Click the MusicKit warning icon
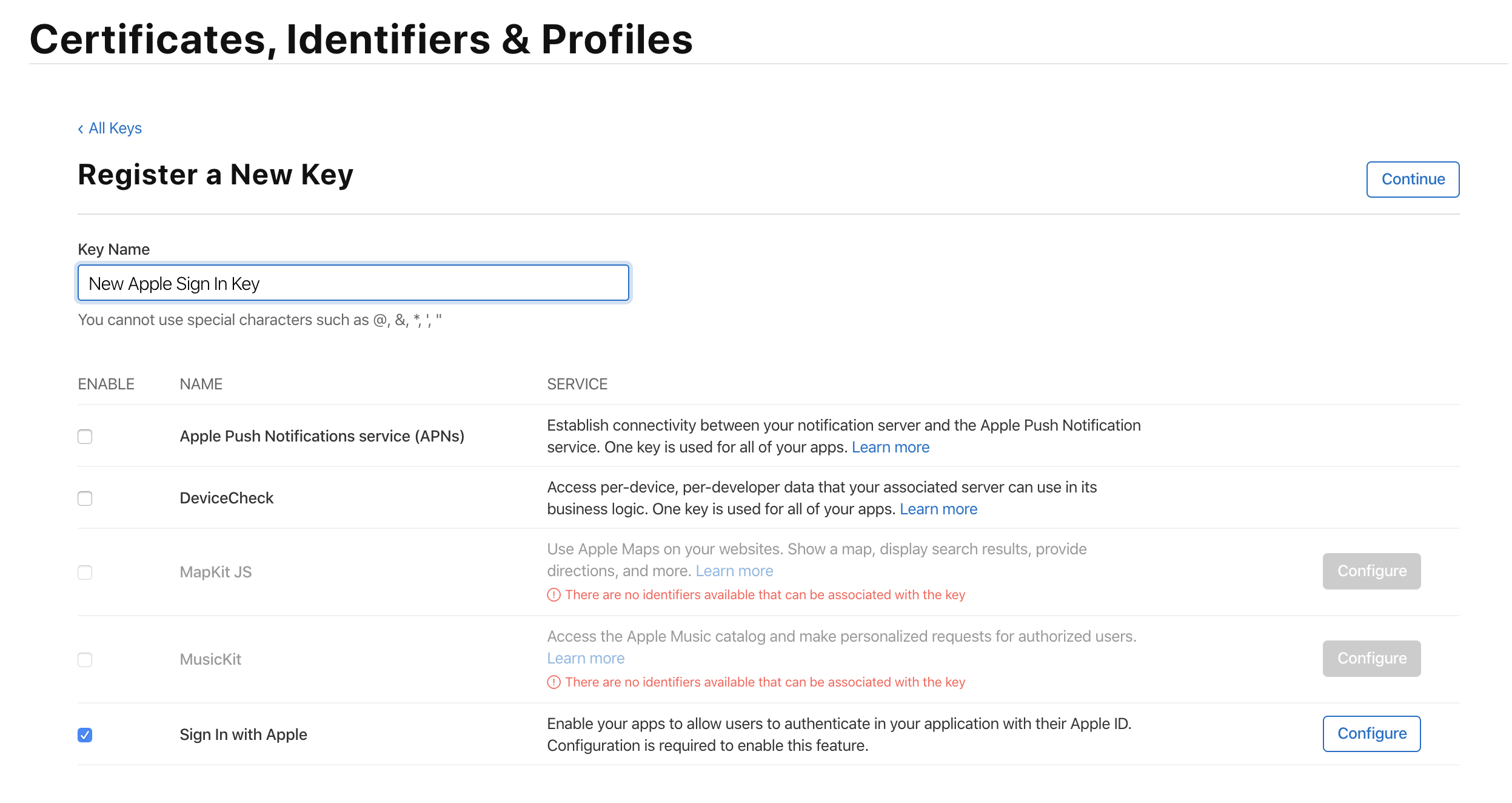The height and width of the screenshot is (803, 1512). point(554,682)
